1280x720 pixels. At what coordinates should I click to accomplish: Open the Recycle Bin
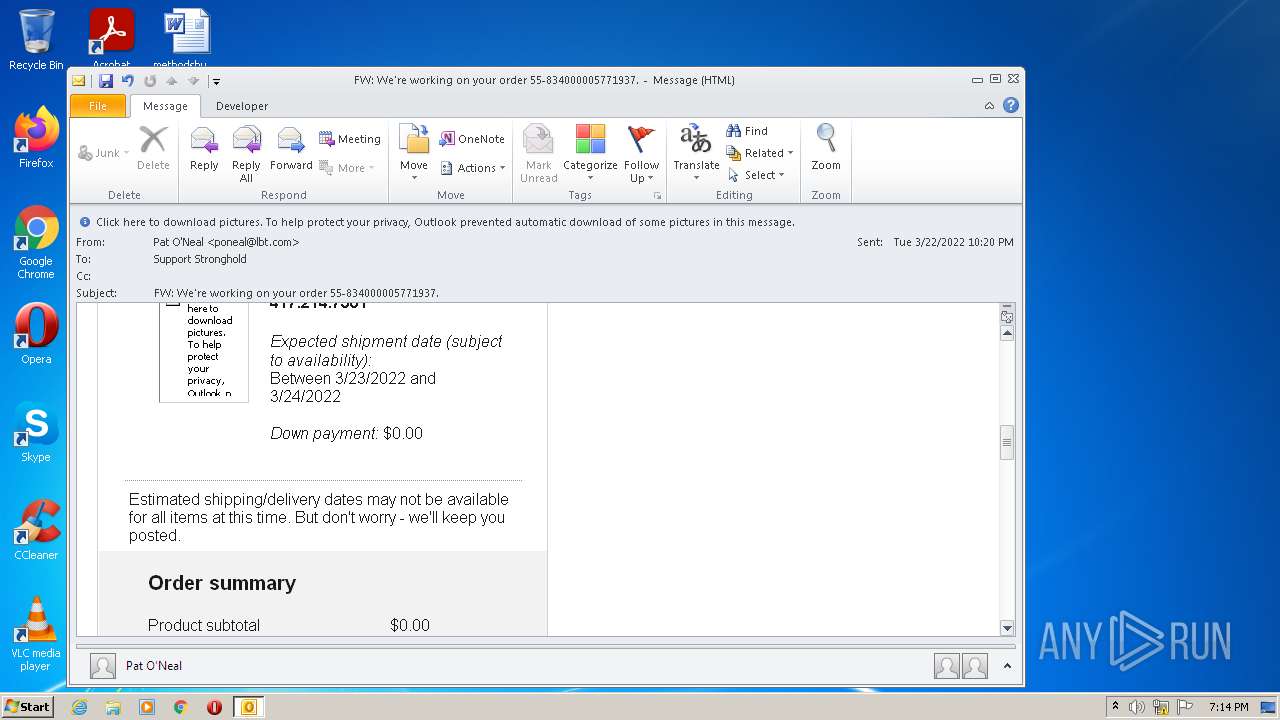36,40
